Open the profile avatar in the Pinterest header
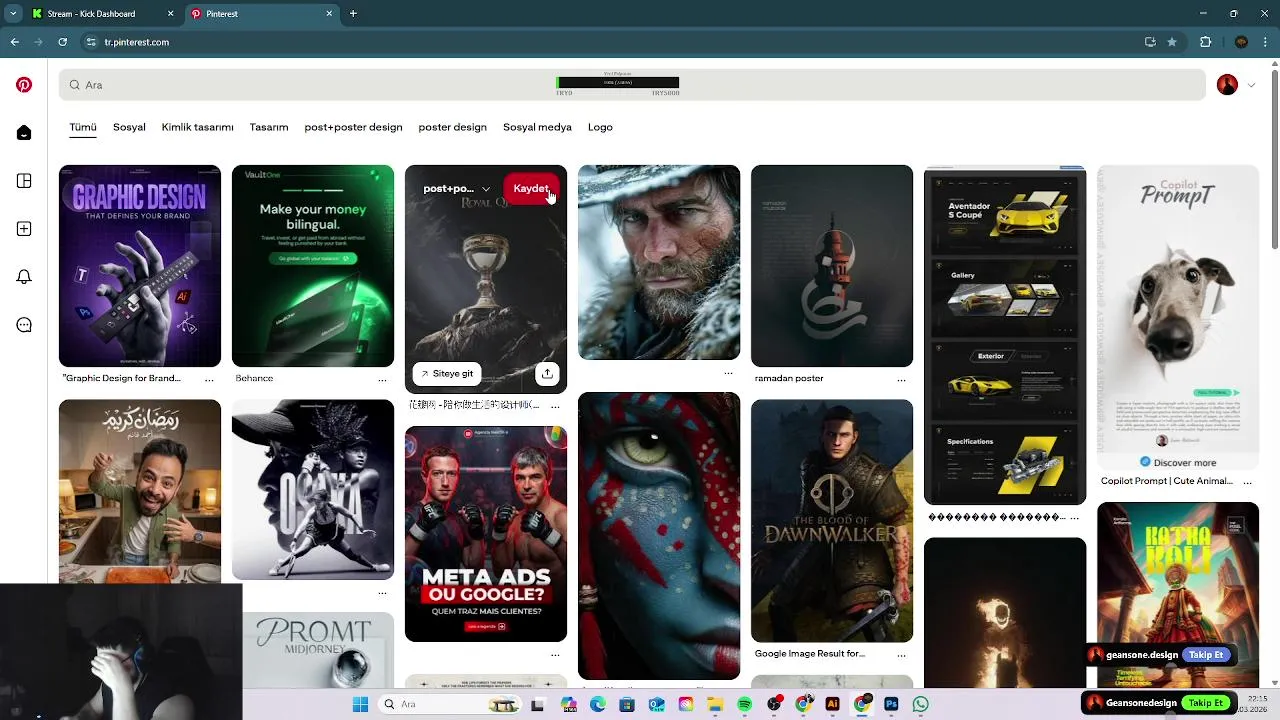The width and height of the screenshot is (1280, 720). click(x=1227, y=85)
